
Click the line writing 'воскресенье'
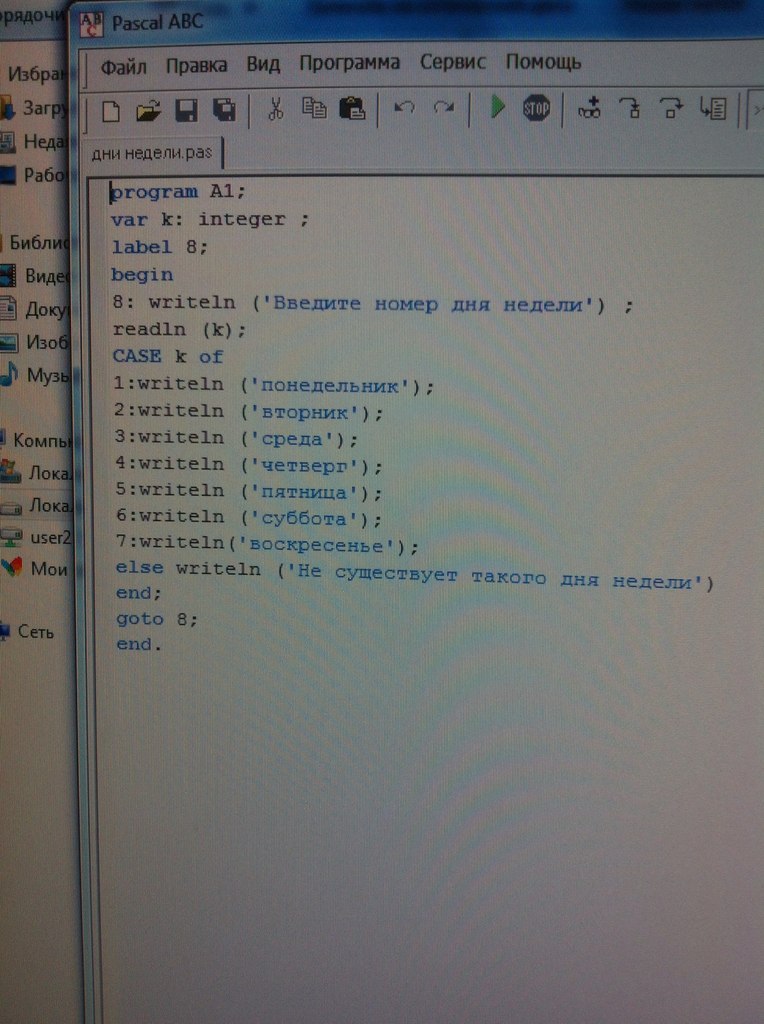[x=267, y=543]
